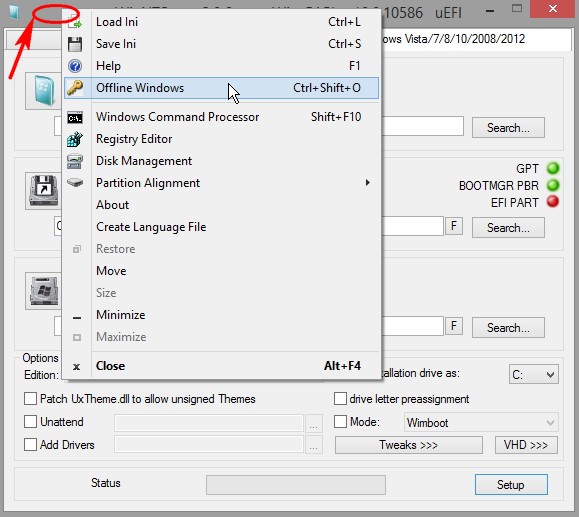Click the Setup button
This screenshot has height=517, width=579.
(511, 485)
